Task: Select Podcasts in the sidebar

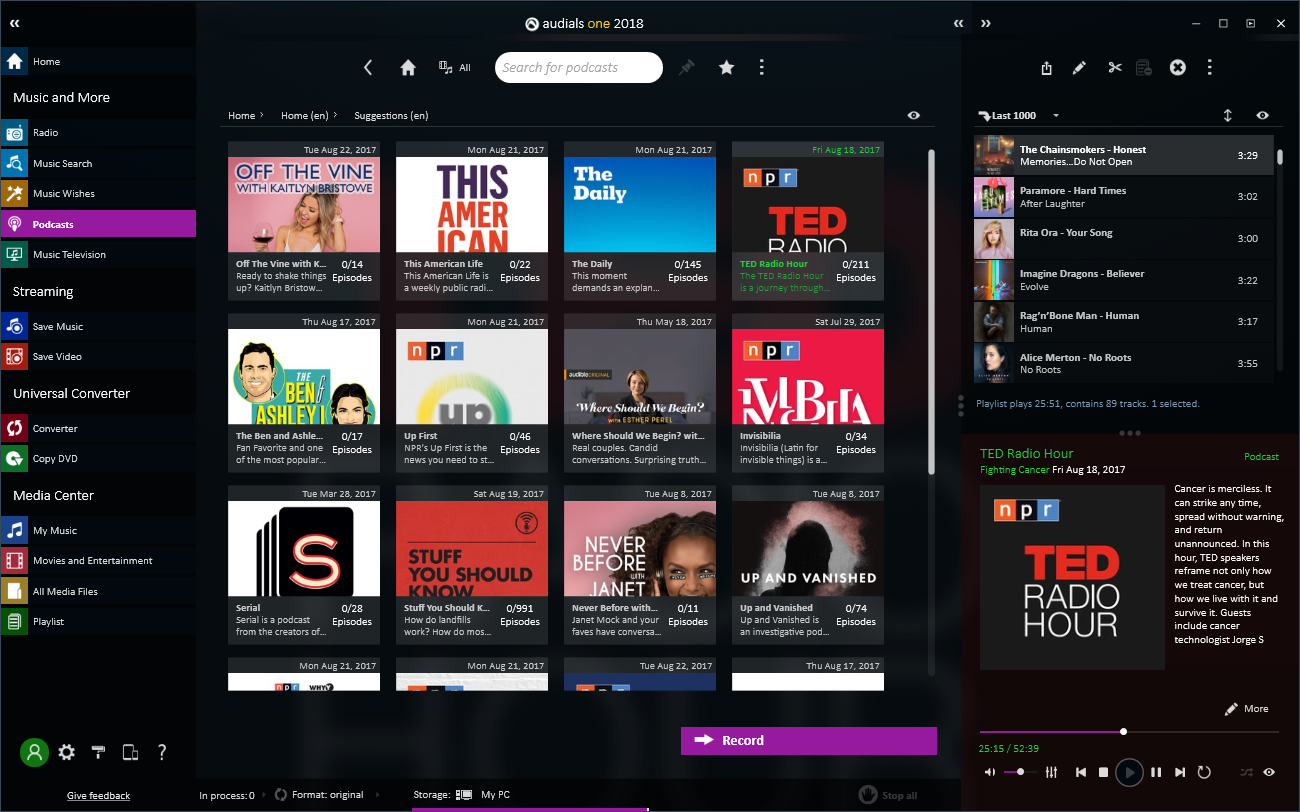Action: point(98,224)
